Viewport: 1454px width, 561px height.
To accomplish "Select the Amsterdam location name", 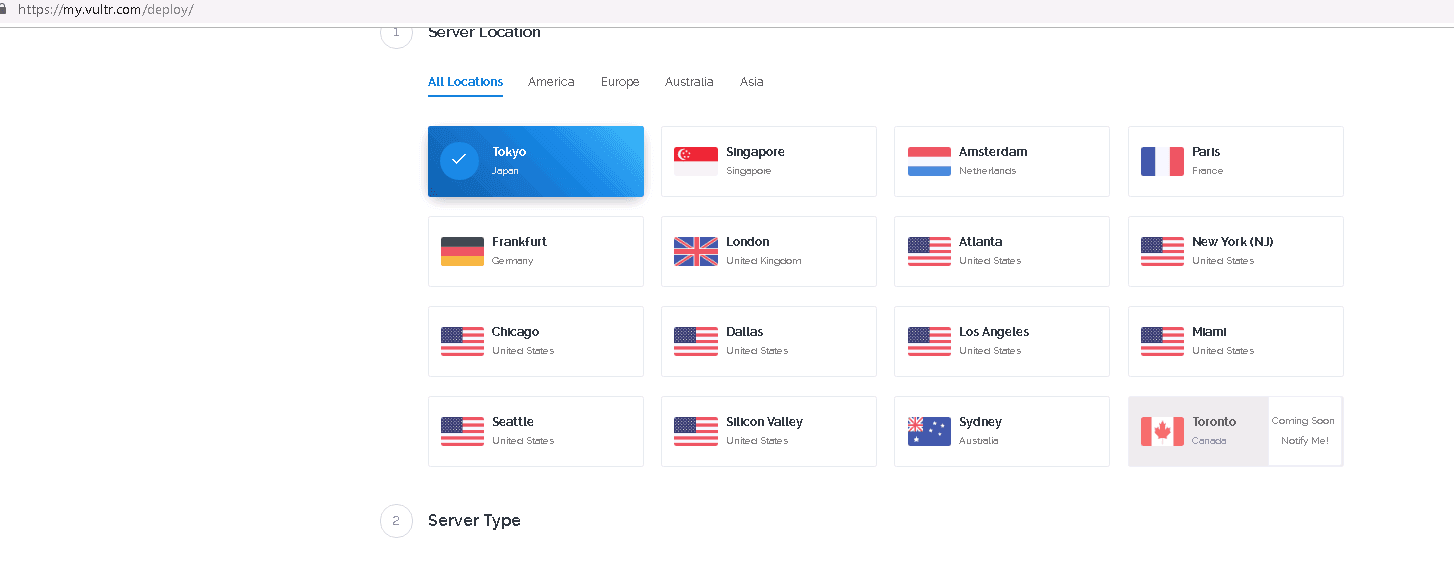I will [993, 152].
